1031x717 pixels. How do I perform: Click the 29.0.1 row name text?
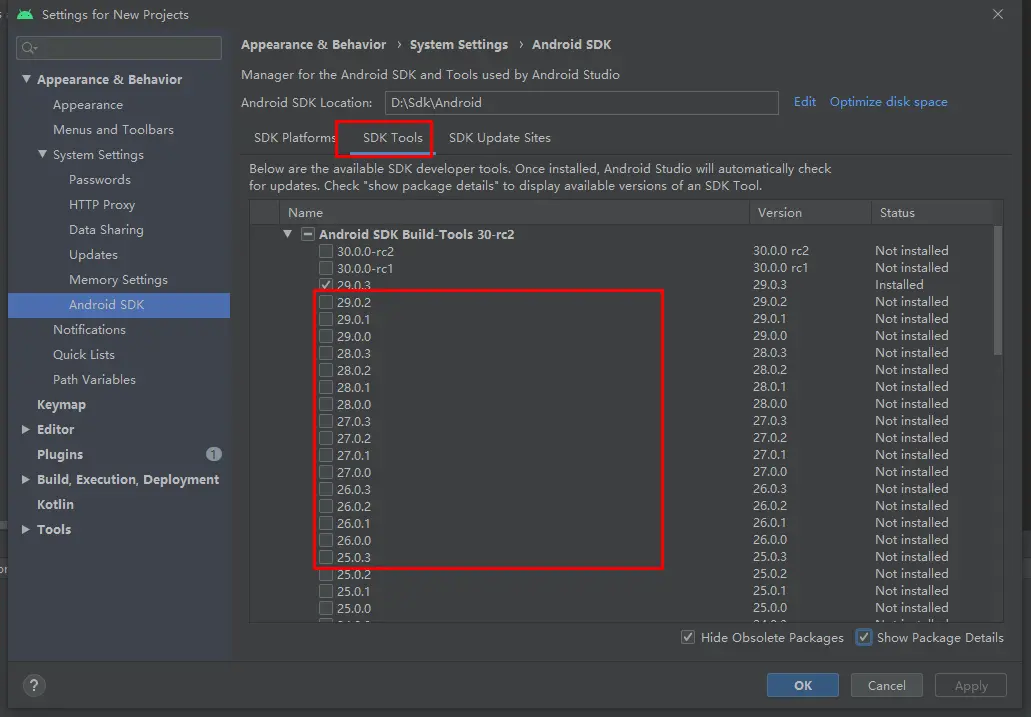pos(354,319)
